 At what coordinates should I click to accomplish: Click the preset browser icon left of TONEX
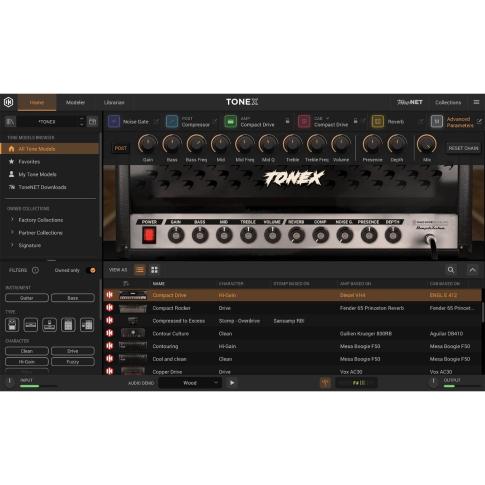point(10,122)
